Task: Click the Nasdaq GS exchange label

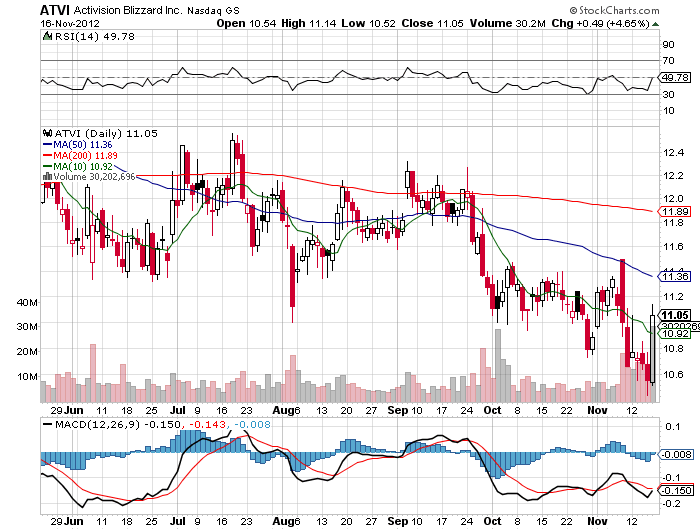Action: [213, 10]
